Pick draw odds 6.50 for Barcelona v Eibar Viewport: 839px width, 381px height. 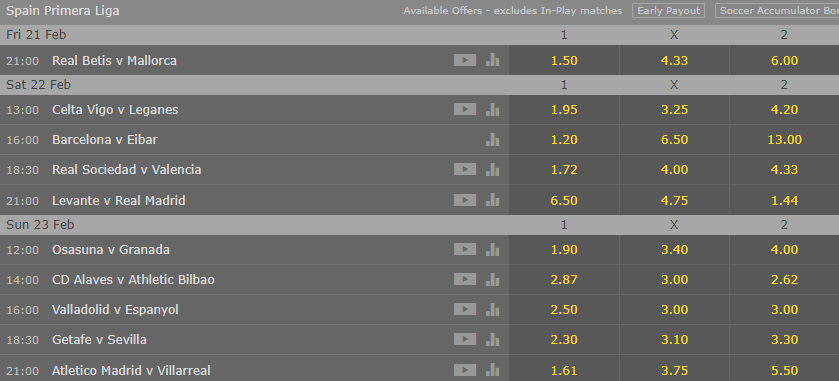tap(674, 140)
